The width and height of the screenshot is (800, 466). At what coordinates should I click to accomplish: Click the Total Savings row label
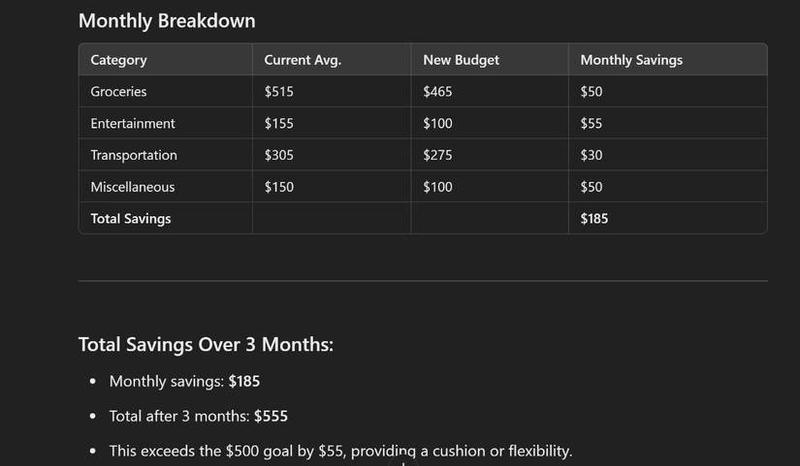(x=131, y=219)
